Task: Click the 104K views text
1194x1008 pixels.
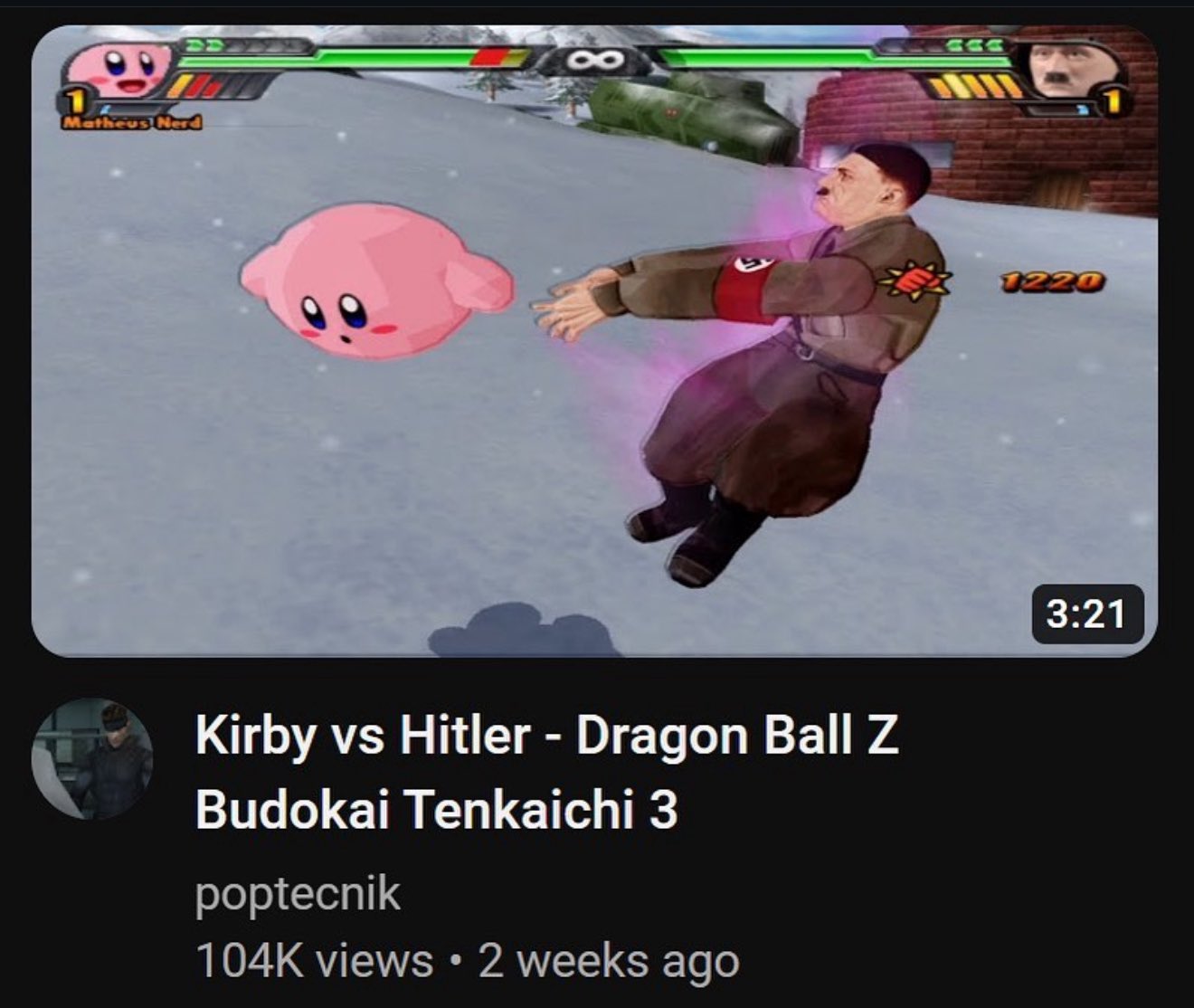Action: (x=314, y=959)
